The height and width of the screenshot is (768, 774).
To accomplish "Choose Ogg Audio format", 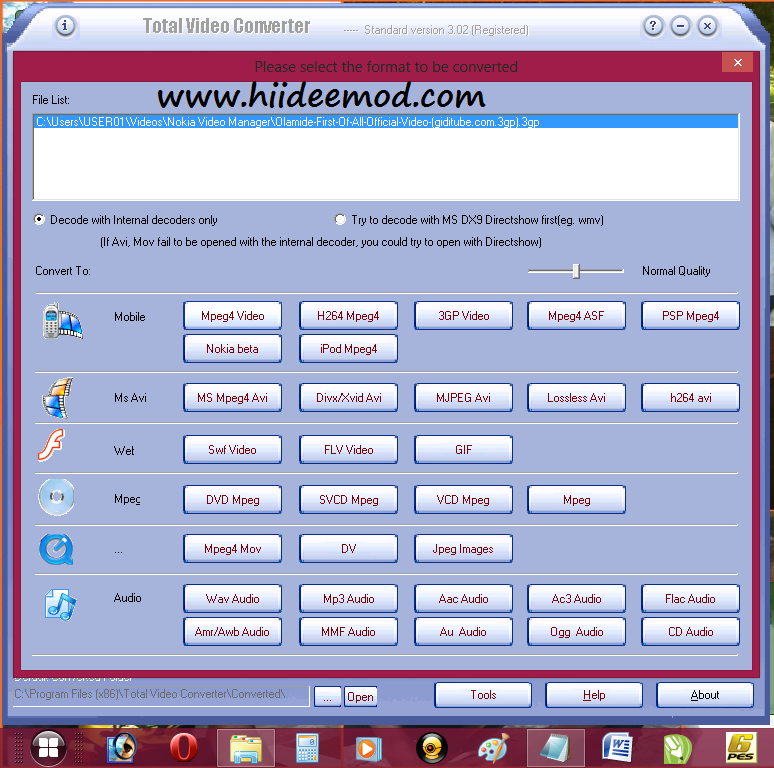I will (576, 632).
